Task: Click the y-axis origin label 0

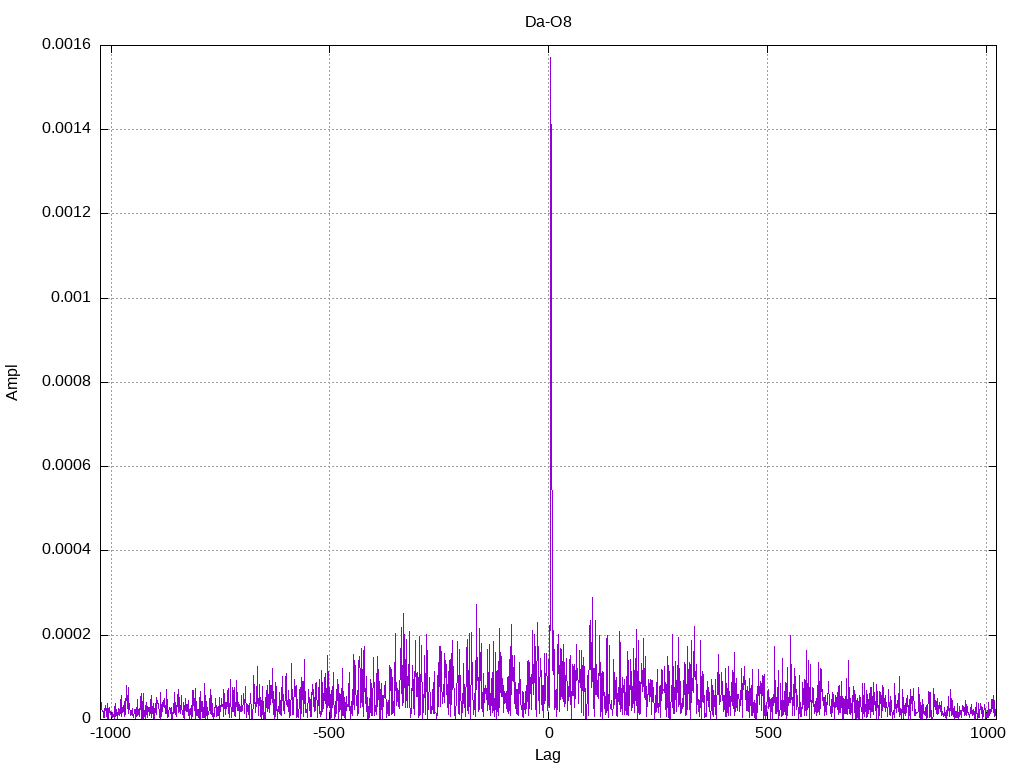Action: point(87,719)
